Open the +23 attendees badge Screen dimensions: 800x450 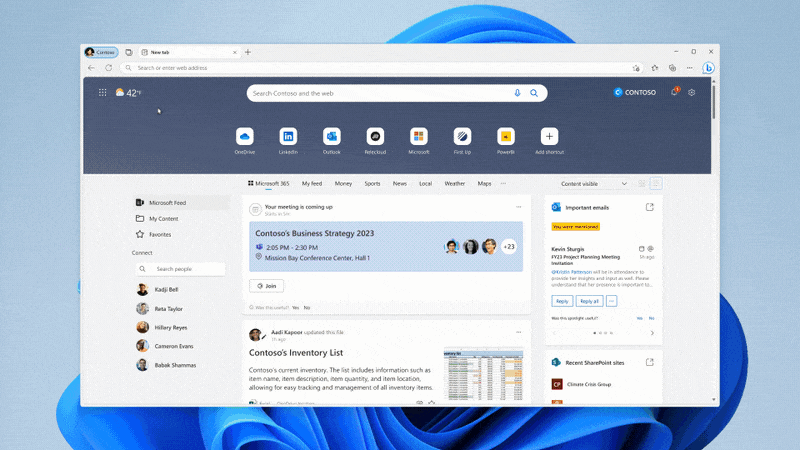click(x=509, y=246)
